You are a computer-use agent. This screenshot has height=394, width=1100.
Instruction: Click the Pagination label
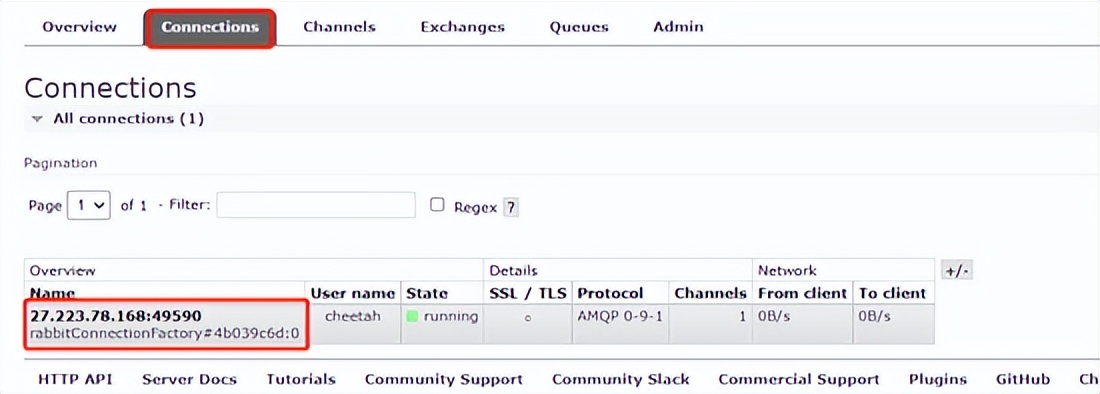(x=61, y=163)
